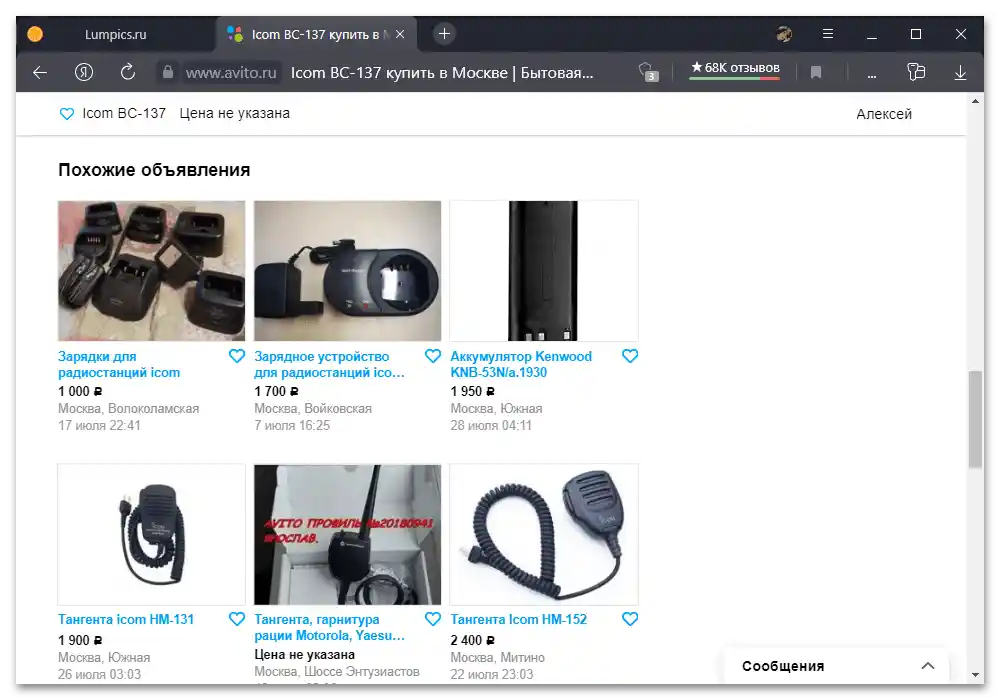Open the Тангента Icom HM-152 link
Image resolution: width=1000 pixels, height=700 pixels.
tap(518, 620)
